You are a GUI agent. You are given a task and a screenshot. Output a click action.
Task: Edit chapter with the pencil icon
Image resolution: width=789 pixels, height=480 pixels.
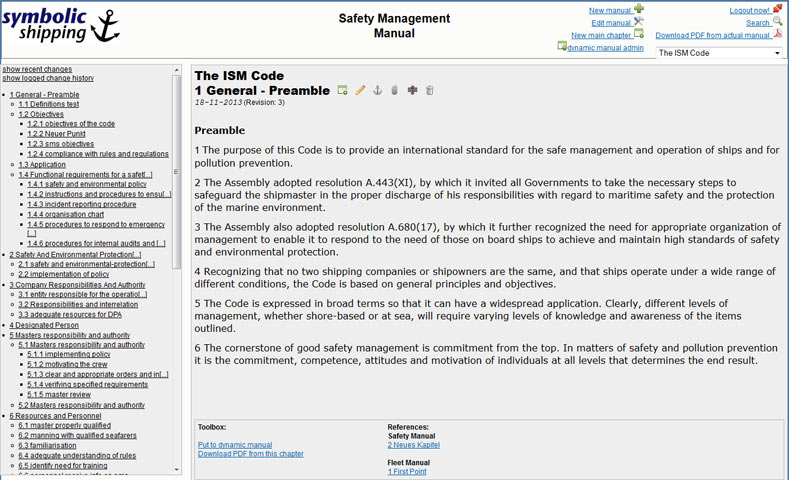[360, 91]
